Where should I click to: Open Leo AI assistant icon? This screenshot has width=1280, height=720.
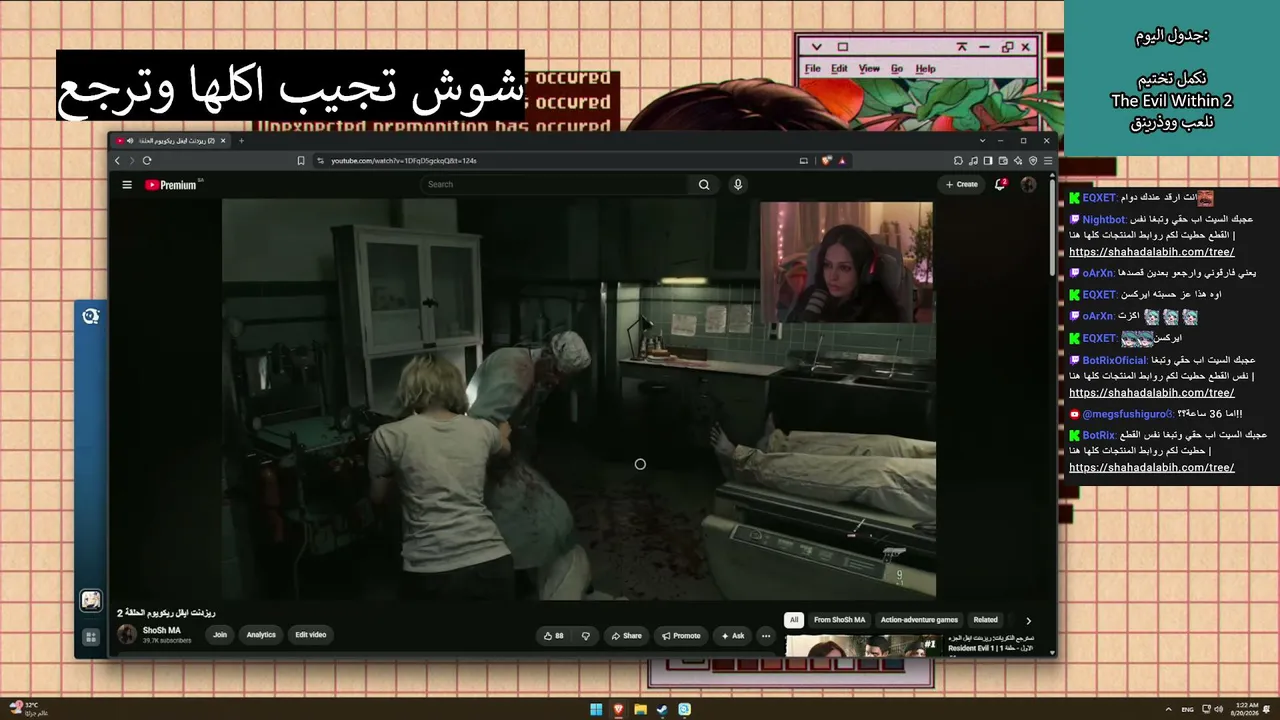pyautogui.click(x=1018, y=160)
